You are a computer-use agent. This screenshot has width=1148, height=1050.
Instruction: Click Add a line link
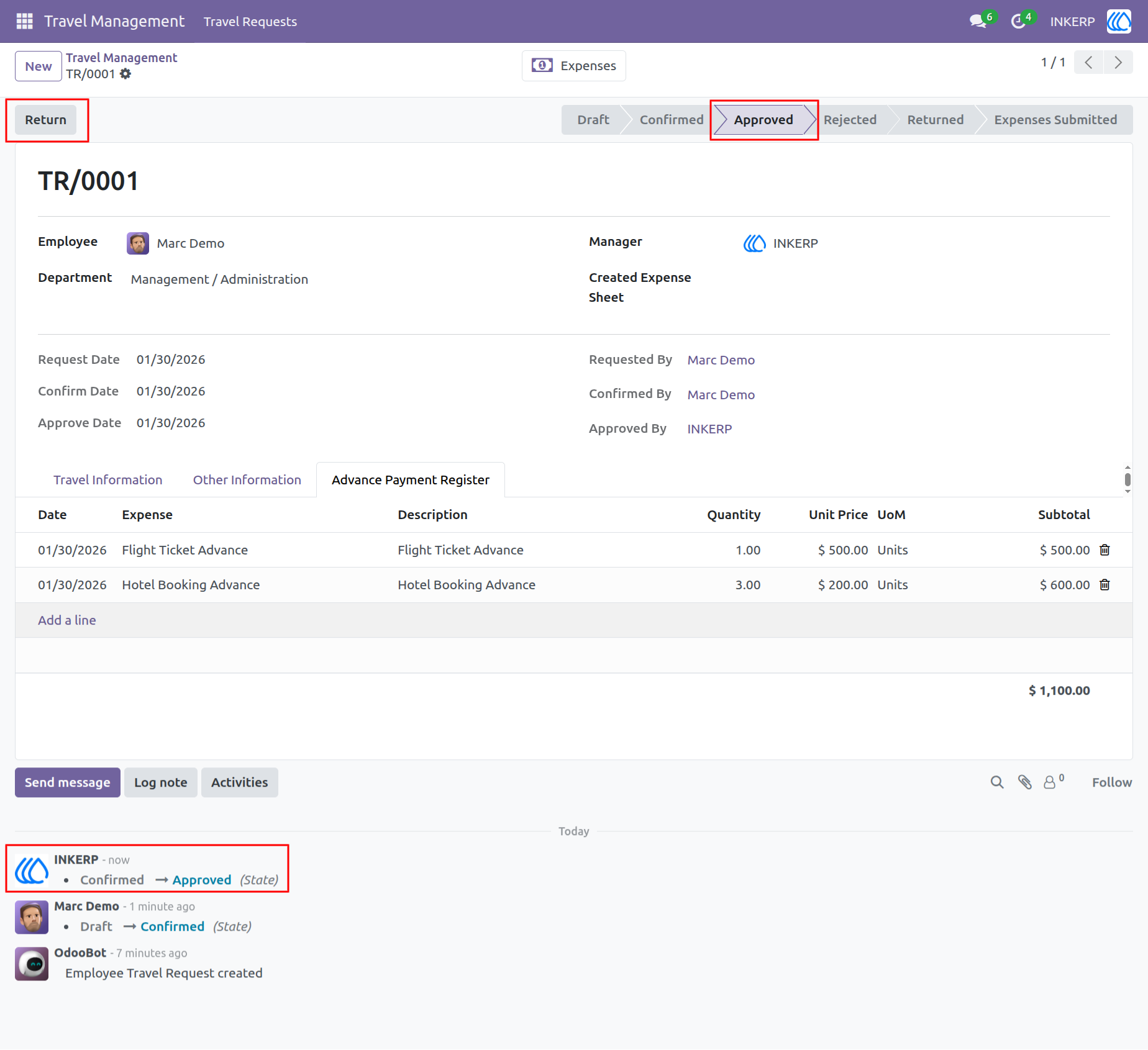67,620
